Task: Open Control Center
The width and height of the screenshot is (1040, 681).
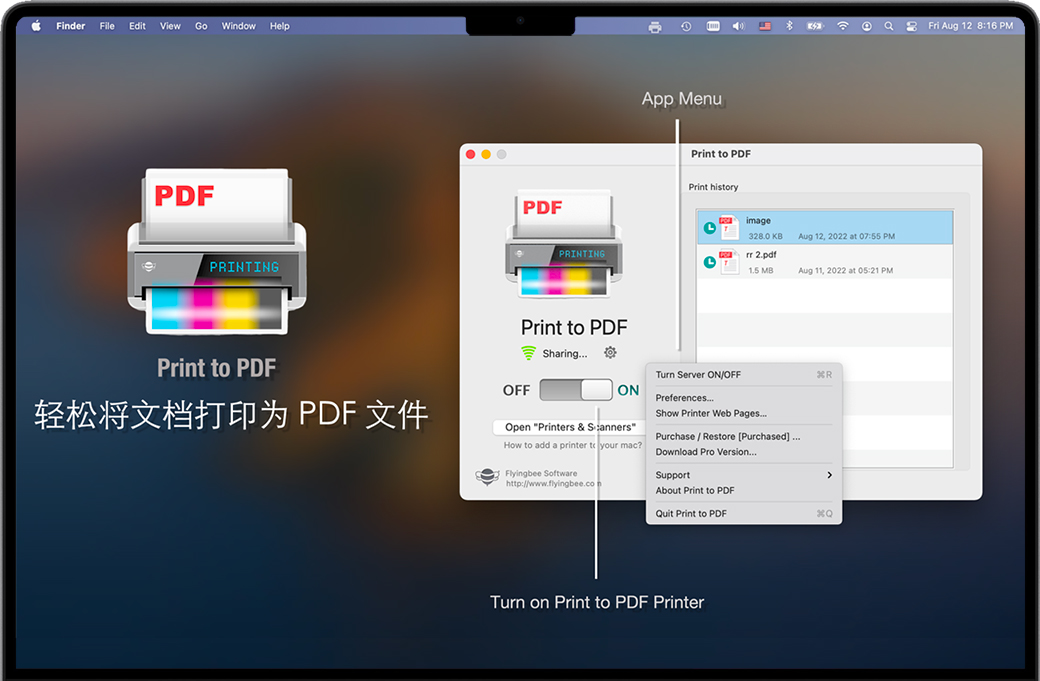Action: (x=911, y=27)
